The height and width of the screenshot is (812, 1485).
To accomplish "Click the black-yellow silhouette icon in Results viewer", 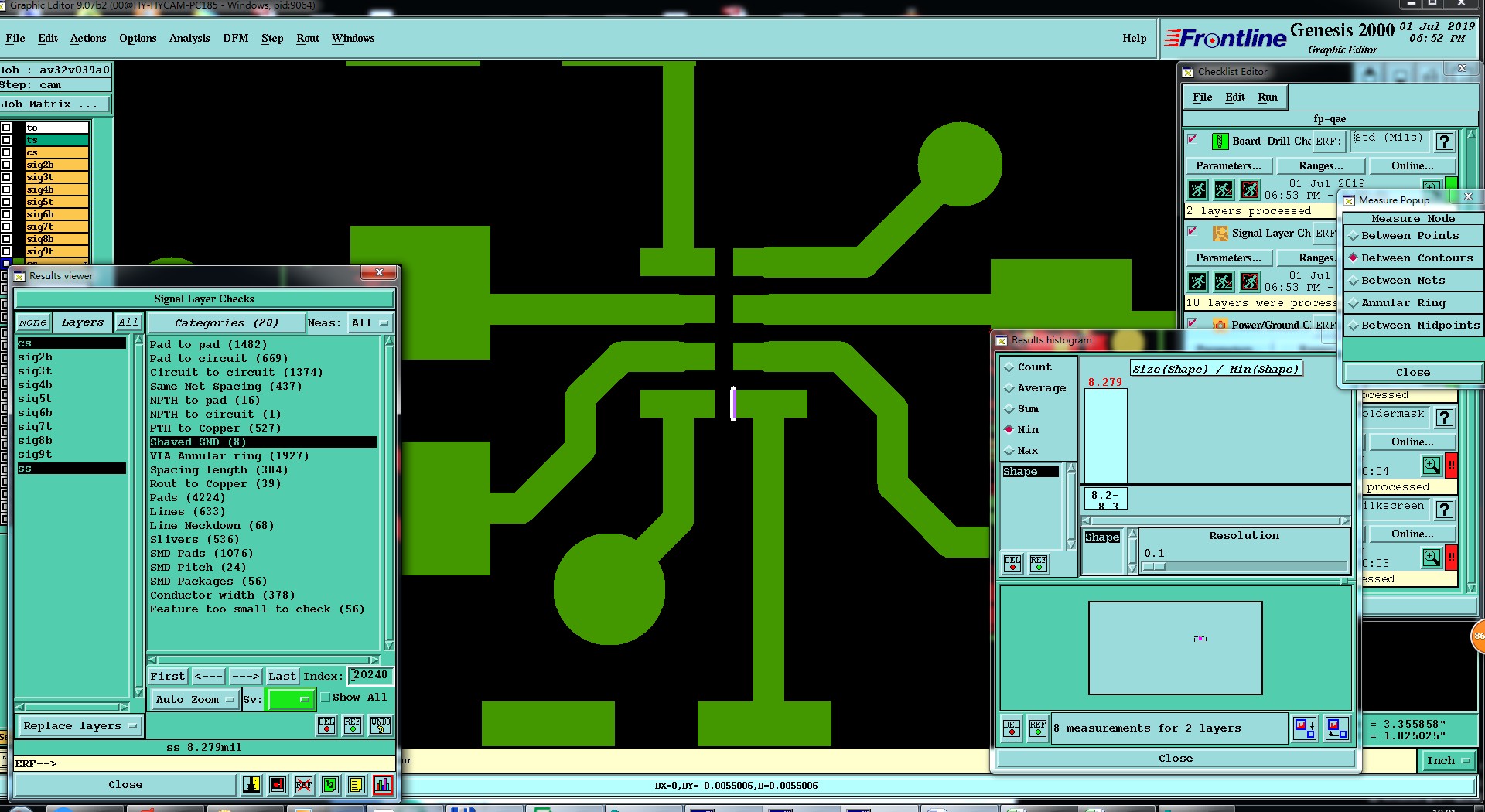I will tap(251, 785).
